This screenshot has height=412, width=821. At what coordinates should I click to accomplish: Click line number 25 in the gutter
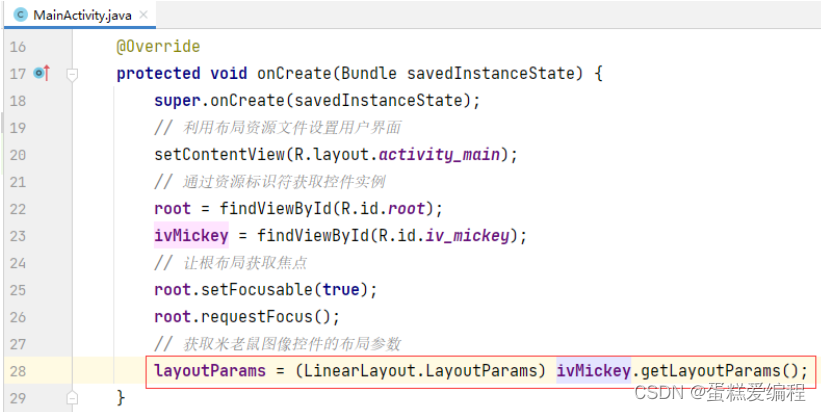coord(17,290)
